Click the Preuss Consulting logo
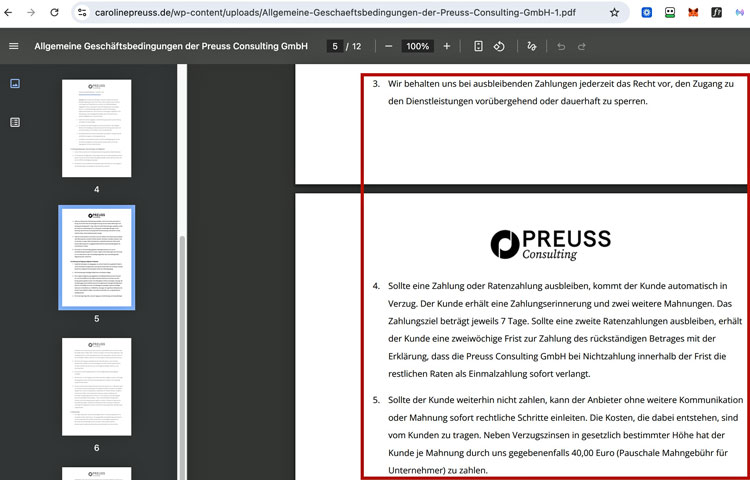 (551, 244)
